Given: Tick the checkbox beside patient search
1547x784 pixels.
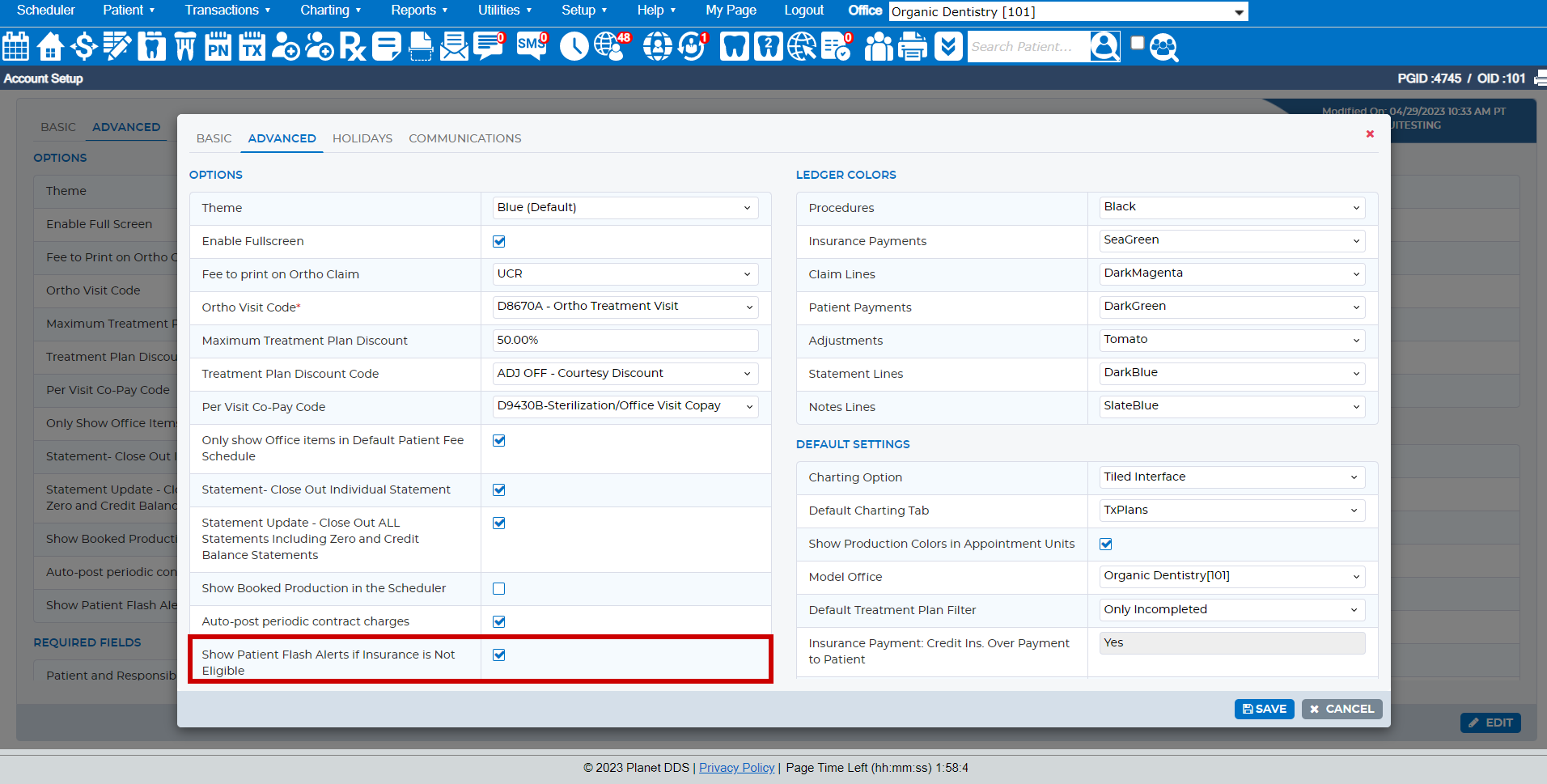Looking at the screenshot, I should tap(1137, 43).
